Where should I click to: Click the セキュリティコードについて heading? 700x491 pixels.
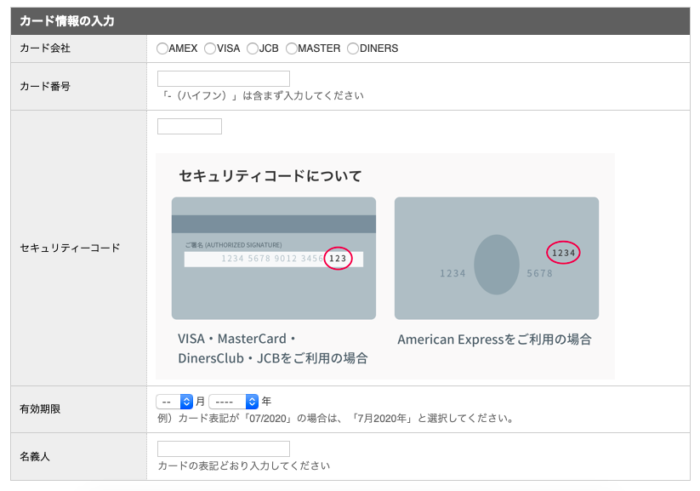[x=270, y=176]
